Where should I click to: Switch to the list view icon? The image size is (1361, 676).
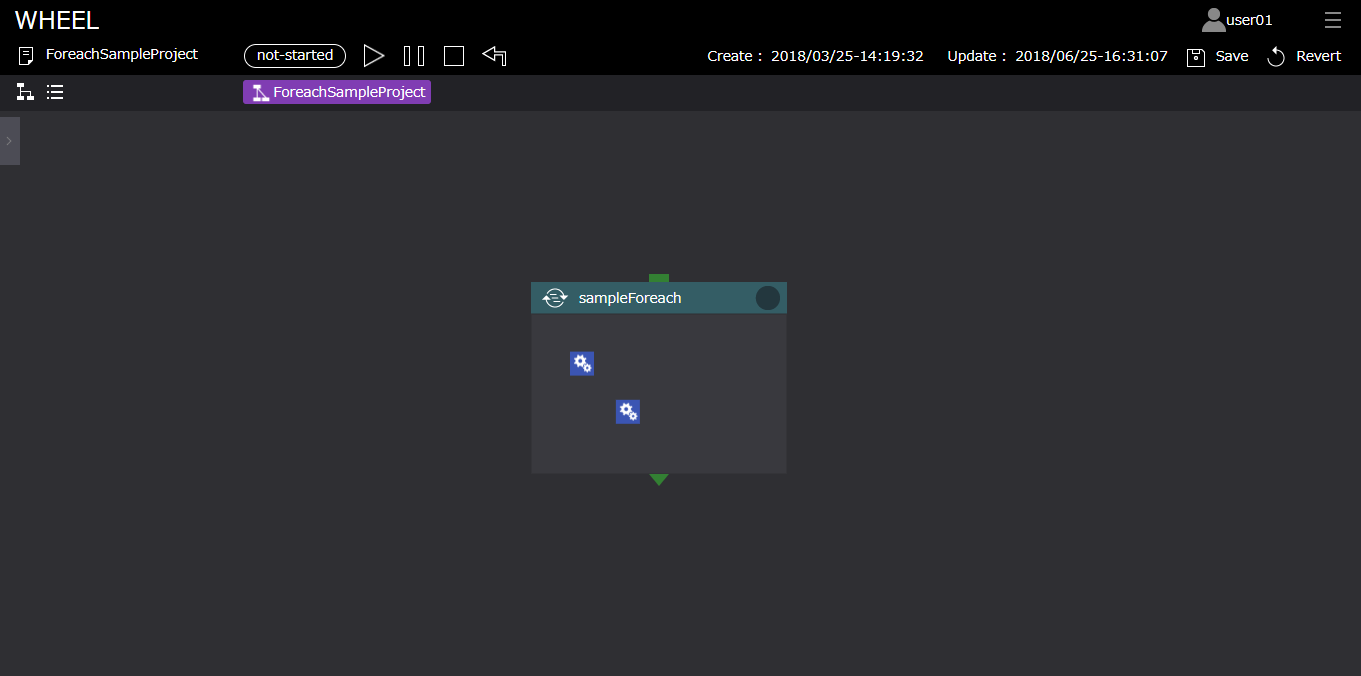(55, 92)
